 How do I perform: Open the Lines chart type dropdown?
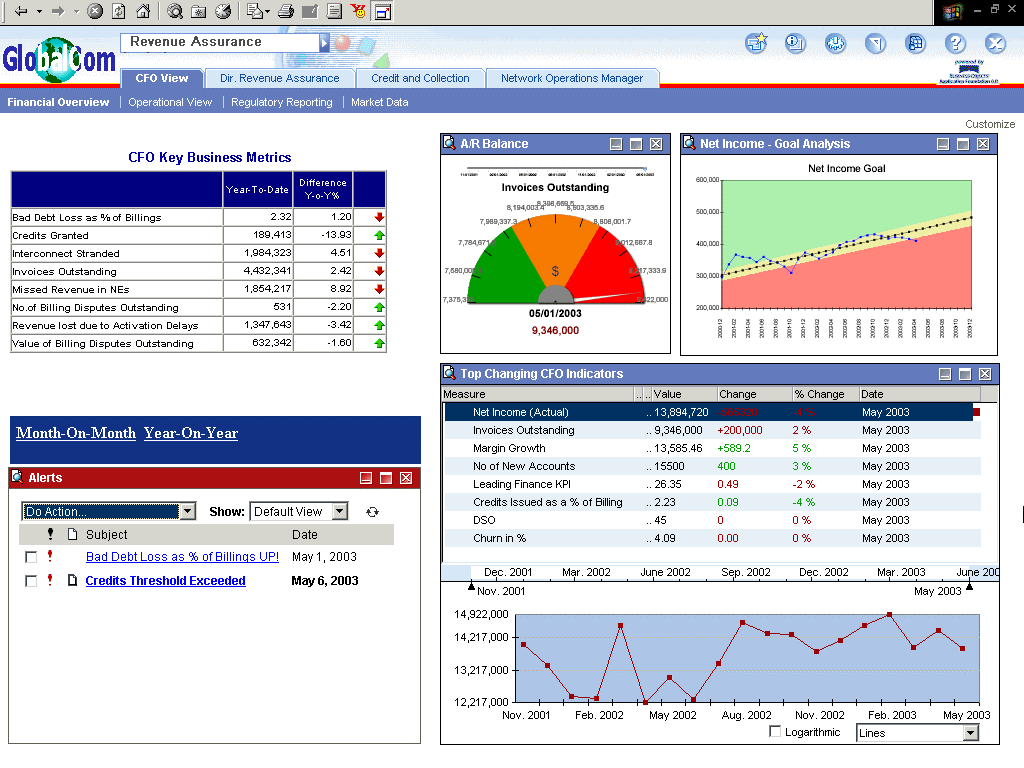[x=918, y=733]
